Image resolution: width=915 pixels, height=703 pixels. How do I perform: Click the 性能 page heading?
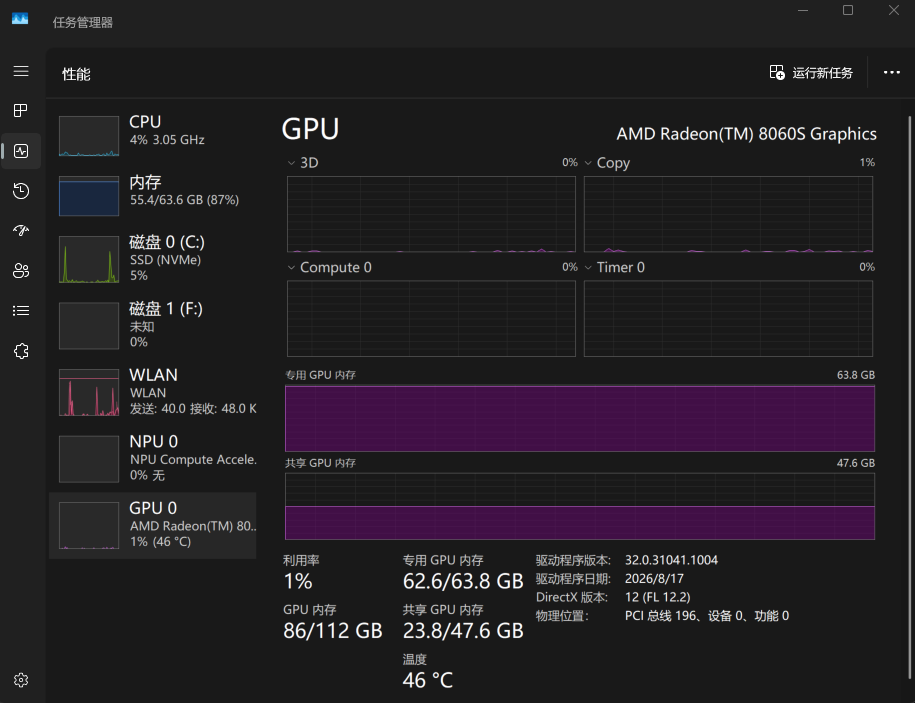76,74
